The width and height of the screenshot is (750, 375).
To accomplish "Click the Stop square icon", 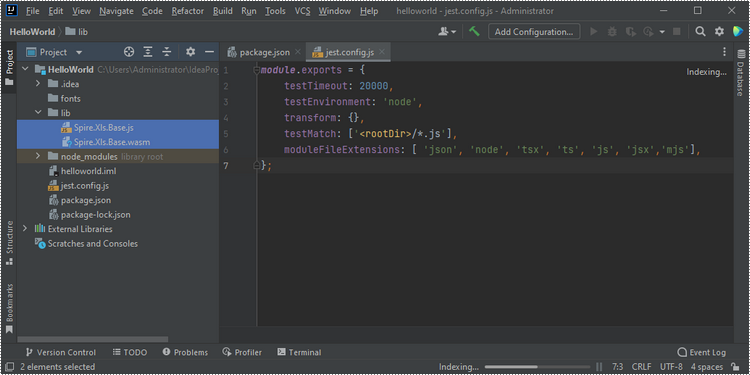I will click(x=677, y=32).
